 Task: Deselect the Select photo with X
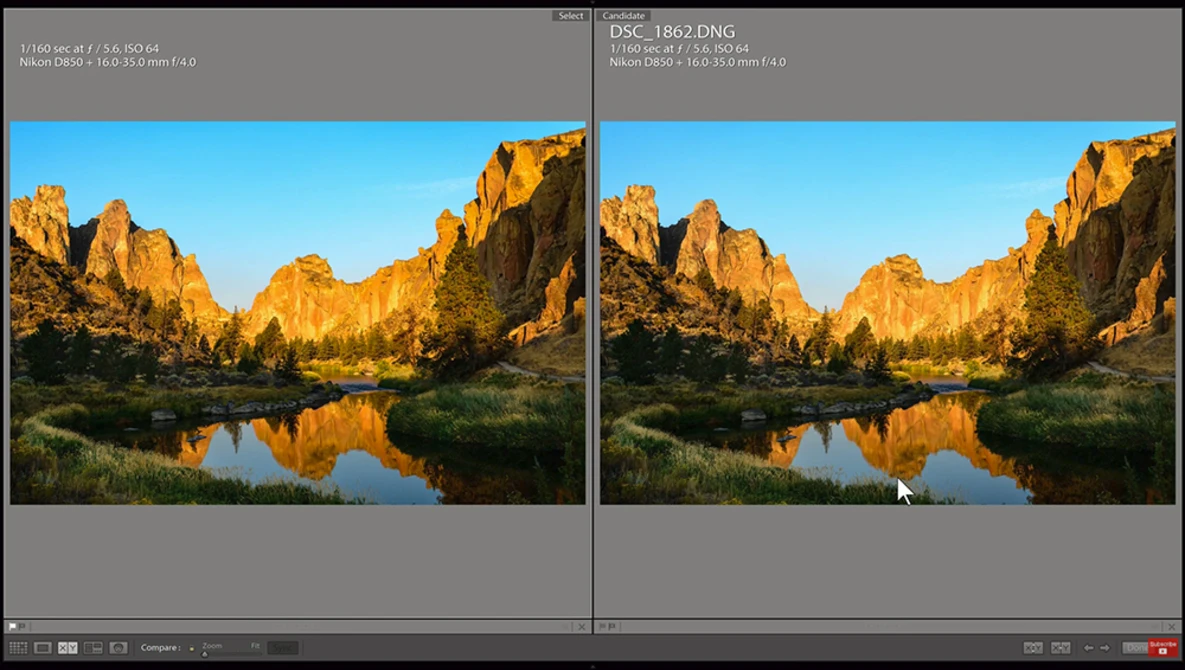(x=582, y=626)
